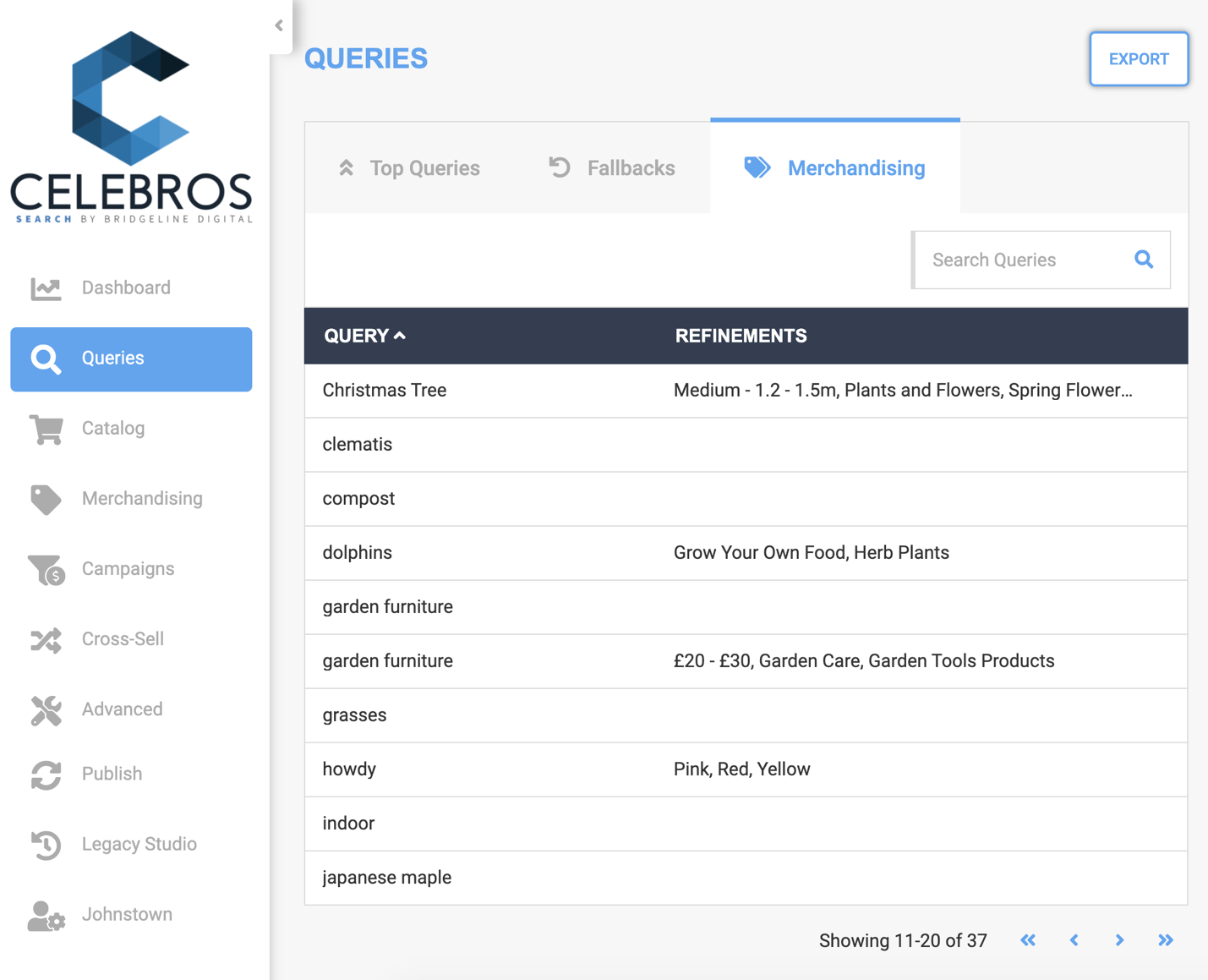Switch to the Top Queries tab

point(409,167)
